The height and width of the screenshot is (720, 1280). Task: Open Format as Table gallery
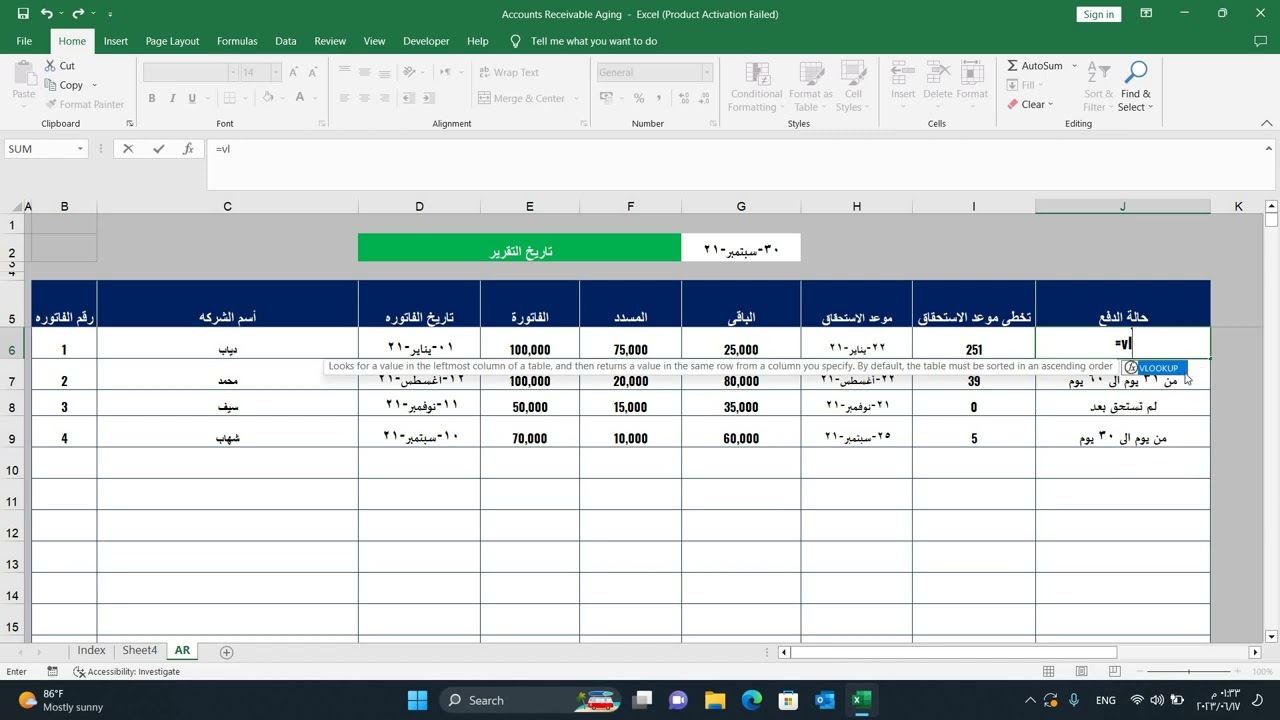pos(810,87)
